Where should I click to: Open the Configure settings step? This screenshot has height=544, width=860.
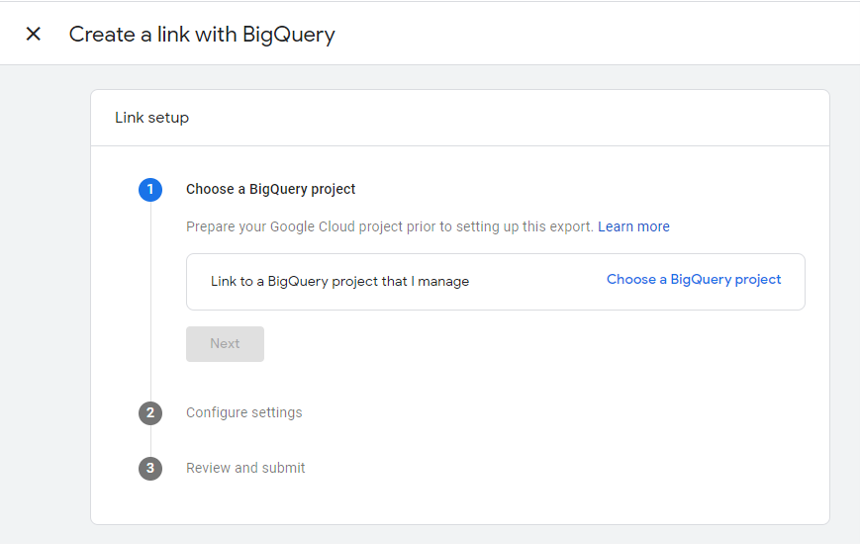click(244, 412)
